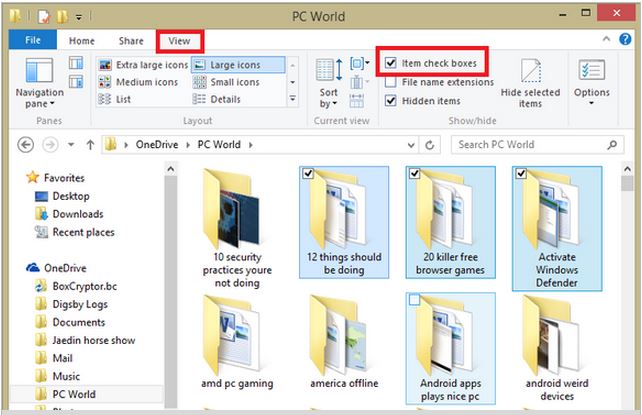
Task: Choose Medium icons layout
Action: click(138, 82)
